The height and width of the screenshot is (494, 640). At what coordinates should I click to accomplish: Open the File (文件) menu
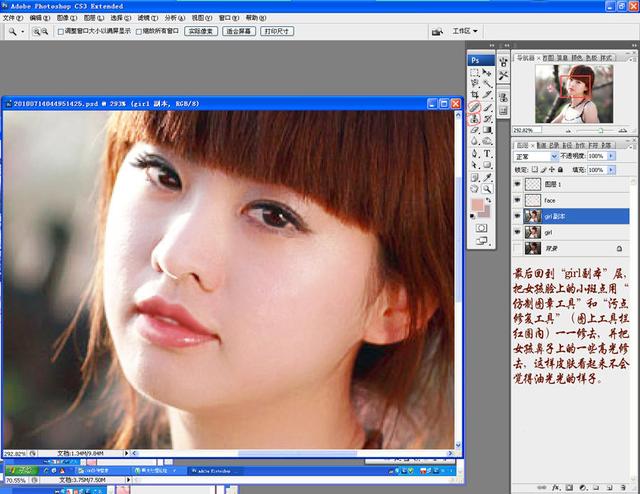tap(12, 18)
